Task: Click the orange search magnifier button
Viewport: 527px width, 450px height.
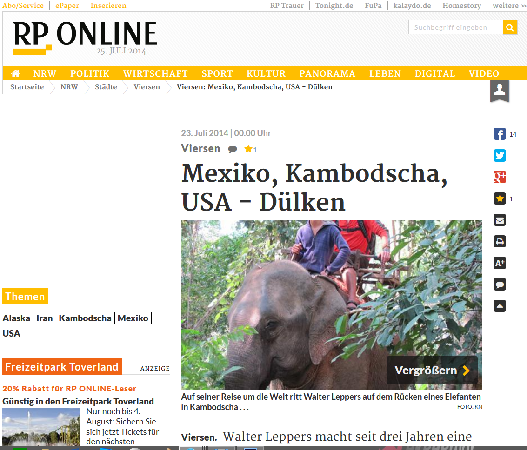Action: (510, 27)
